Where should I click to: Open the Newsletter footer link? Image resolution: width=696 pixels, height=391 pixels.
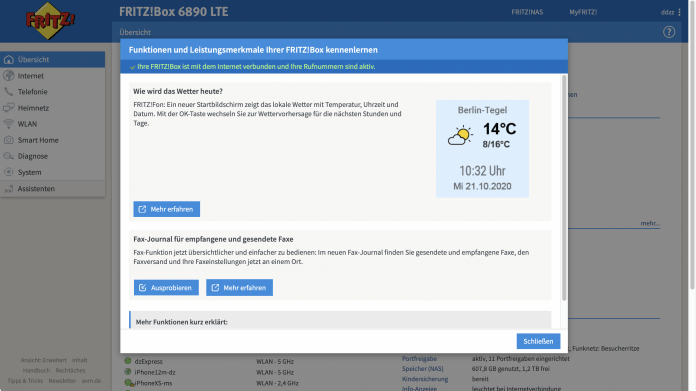pos(62,380)
